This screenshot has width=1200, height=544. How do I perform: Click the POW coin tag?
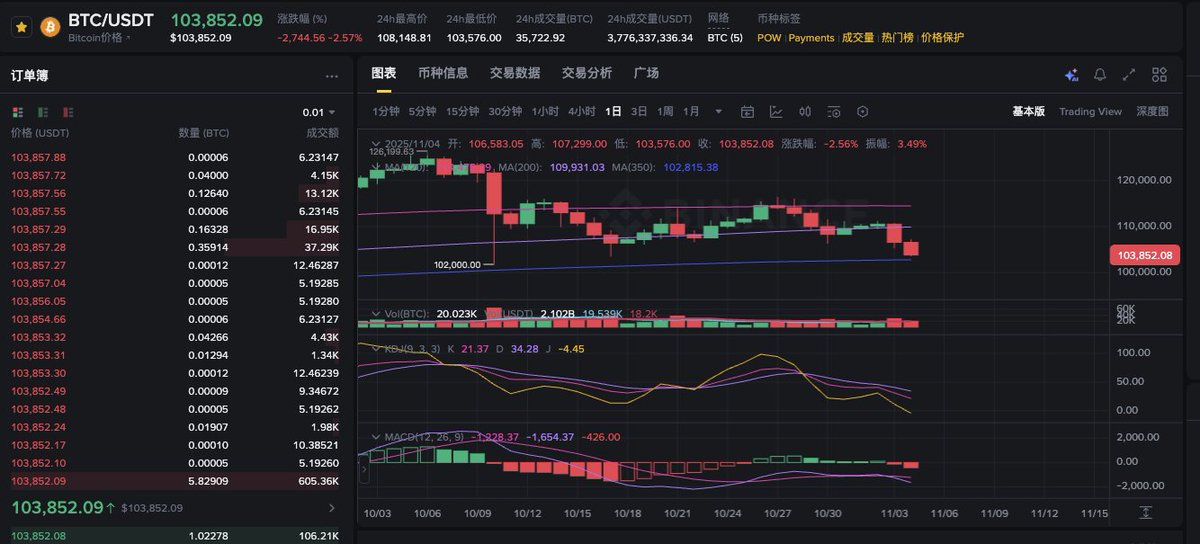[x=769, y=38]
